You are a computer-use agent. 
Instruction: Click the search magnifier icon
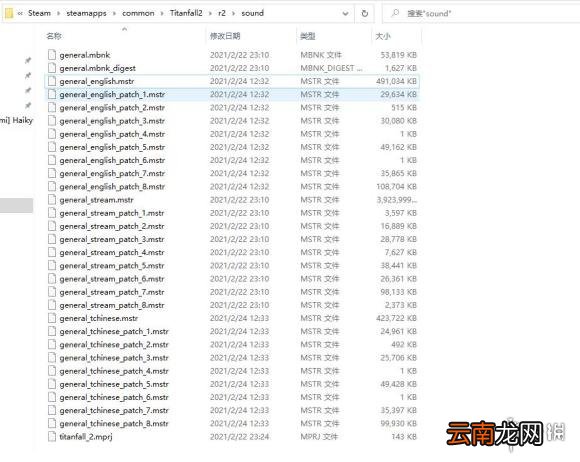pos(395,13)
